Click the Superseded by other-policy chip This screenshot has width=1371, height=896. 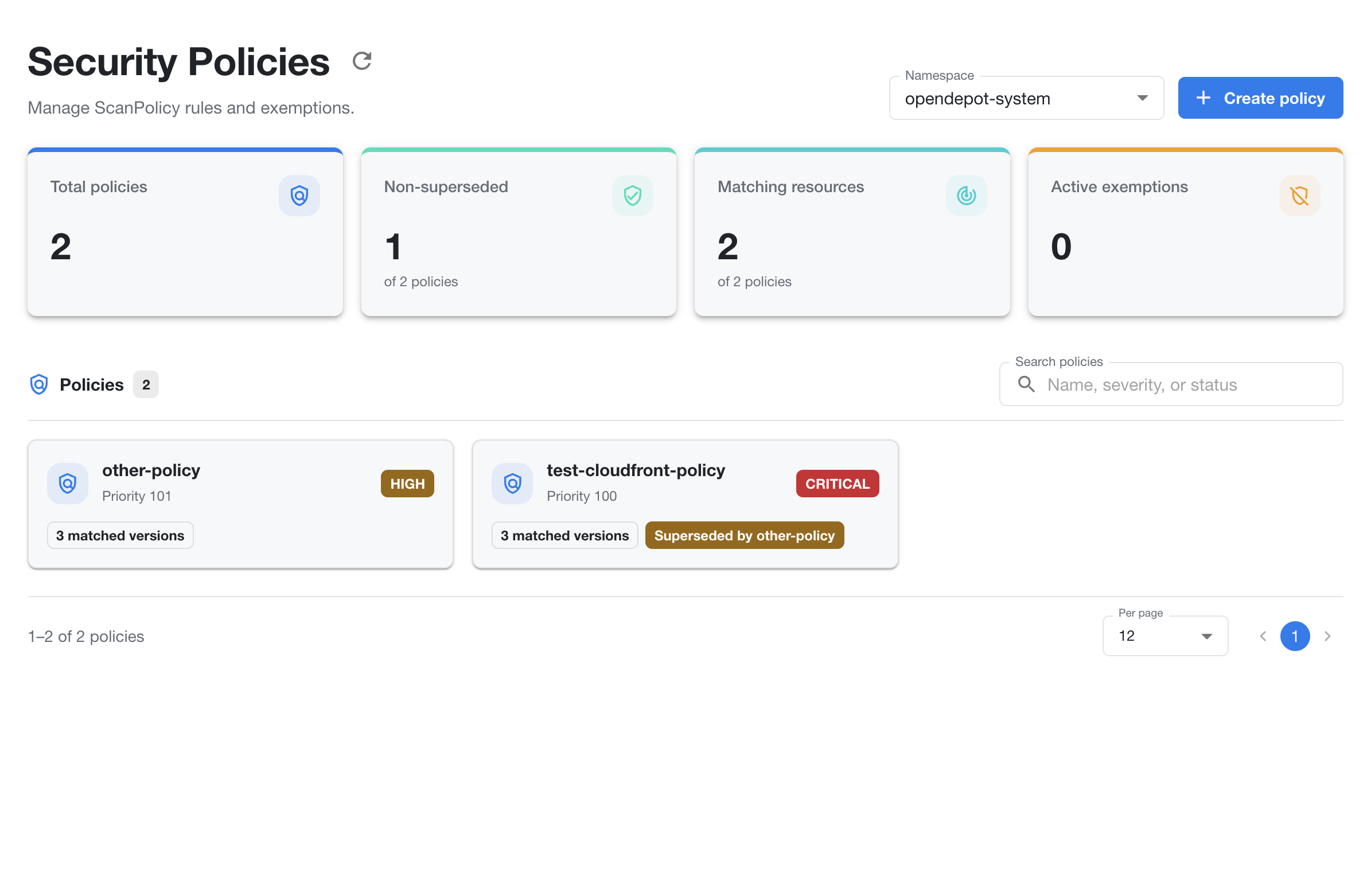click(744, 535)
